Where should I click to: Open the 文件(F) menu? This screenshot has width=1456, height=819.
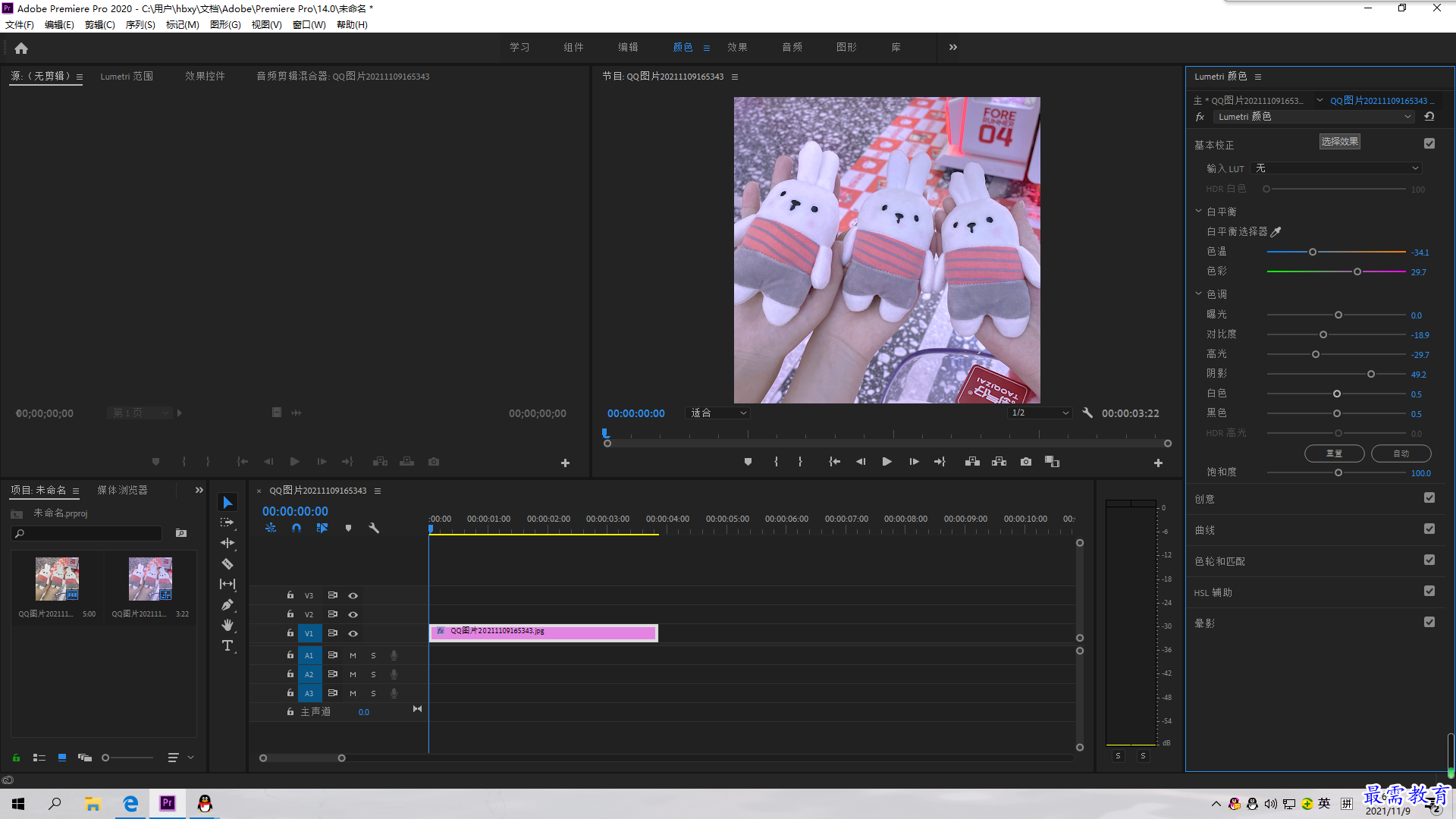point(20,24)
